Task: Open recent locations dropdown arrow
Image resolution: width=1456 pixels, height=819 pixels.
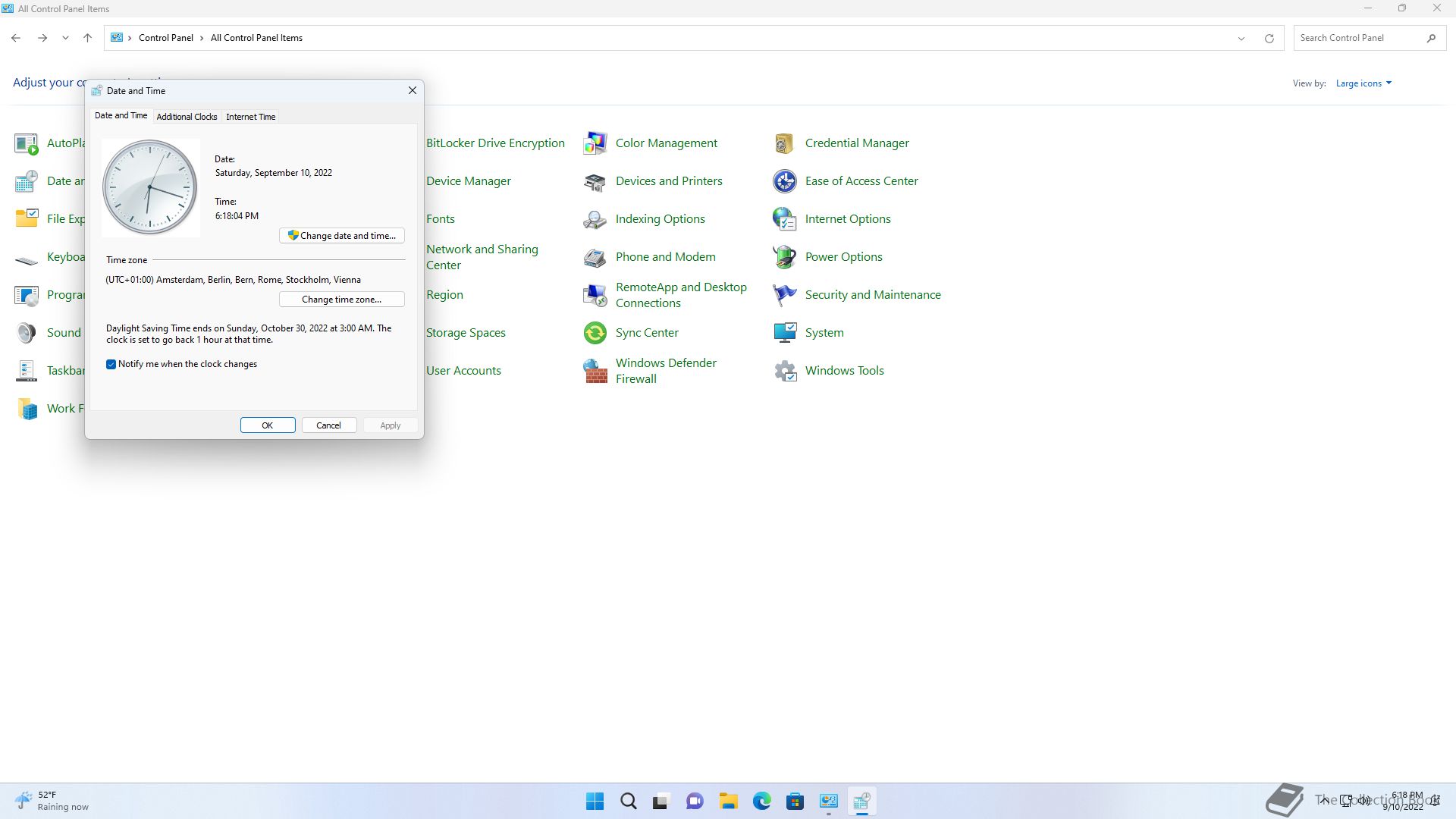Action: [x=65, y=38]
